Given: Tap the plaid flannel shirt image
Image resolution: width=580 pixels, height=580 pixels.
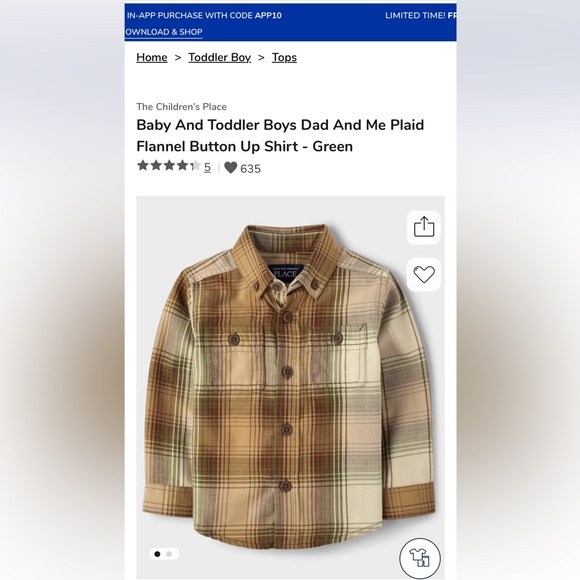Looking at the screenshot, I should pyautogui.click(x=289, y=385).
